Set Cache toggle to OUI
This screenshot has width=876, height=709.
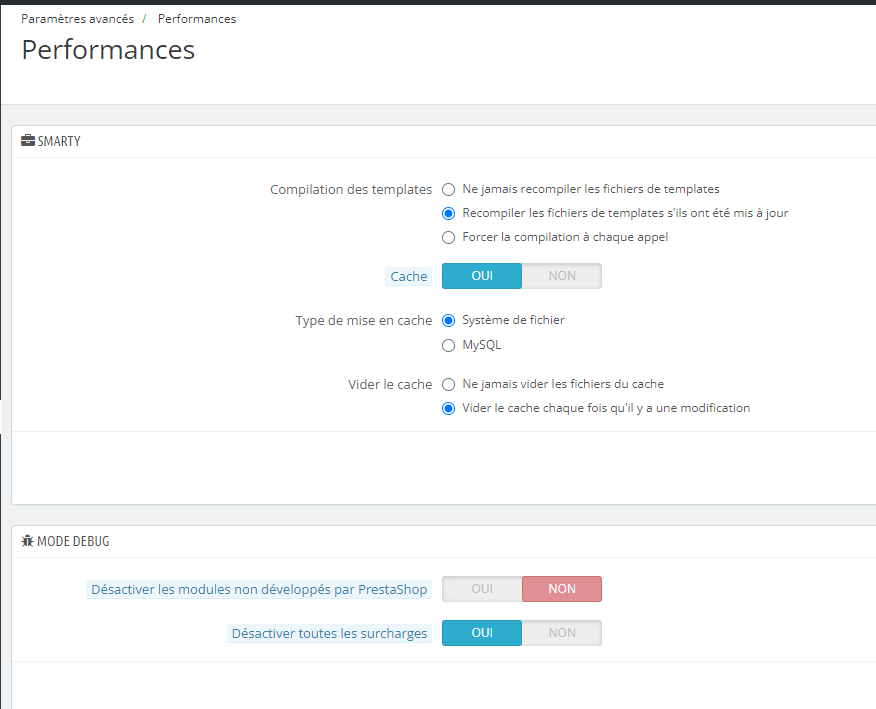(x=482, y=276)
